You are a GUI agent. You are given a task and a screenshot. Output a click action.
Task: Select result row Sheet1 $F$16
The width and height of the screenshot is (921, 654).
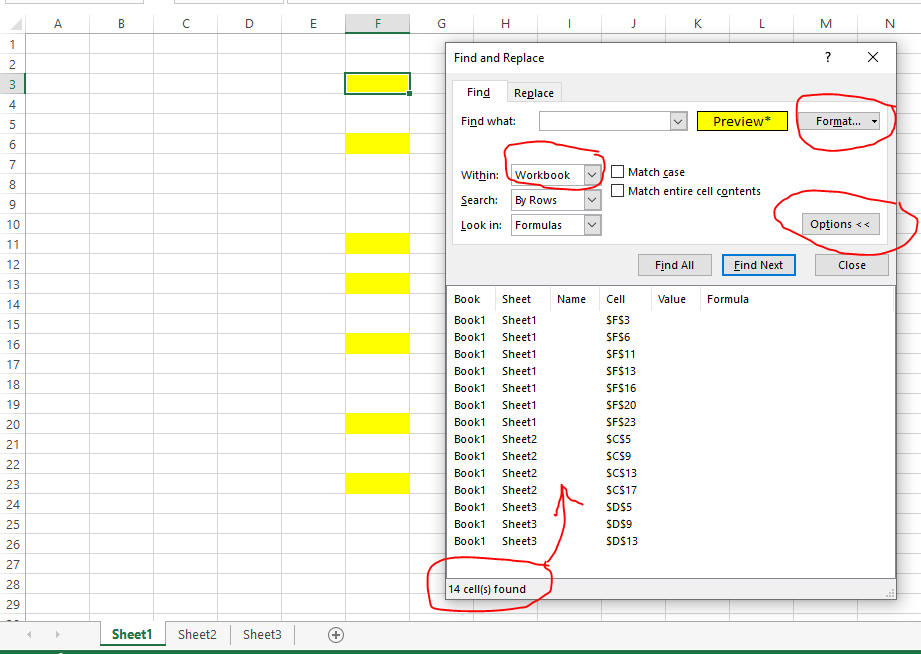pos(671,388)
